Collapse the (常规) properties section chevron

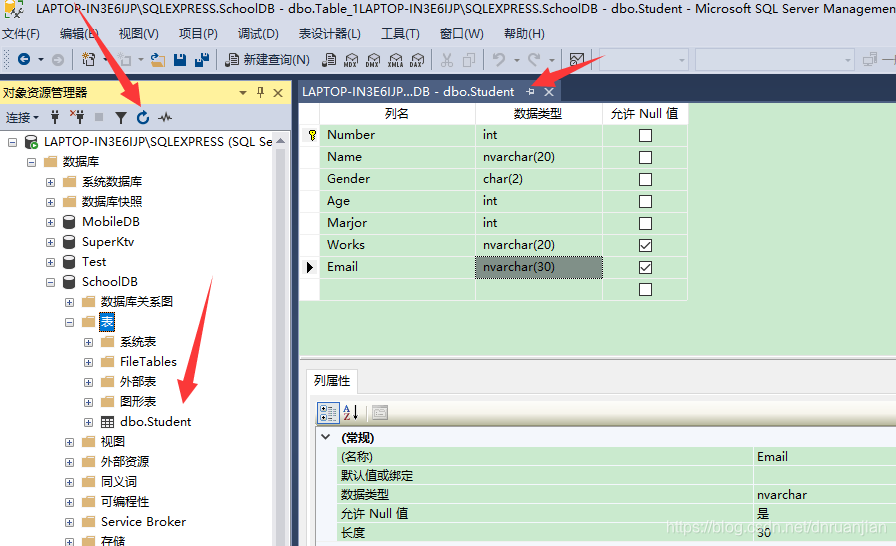[326, 437]
